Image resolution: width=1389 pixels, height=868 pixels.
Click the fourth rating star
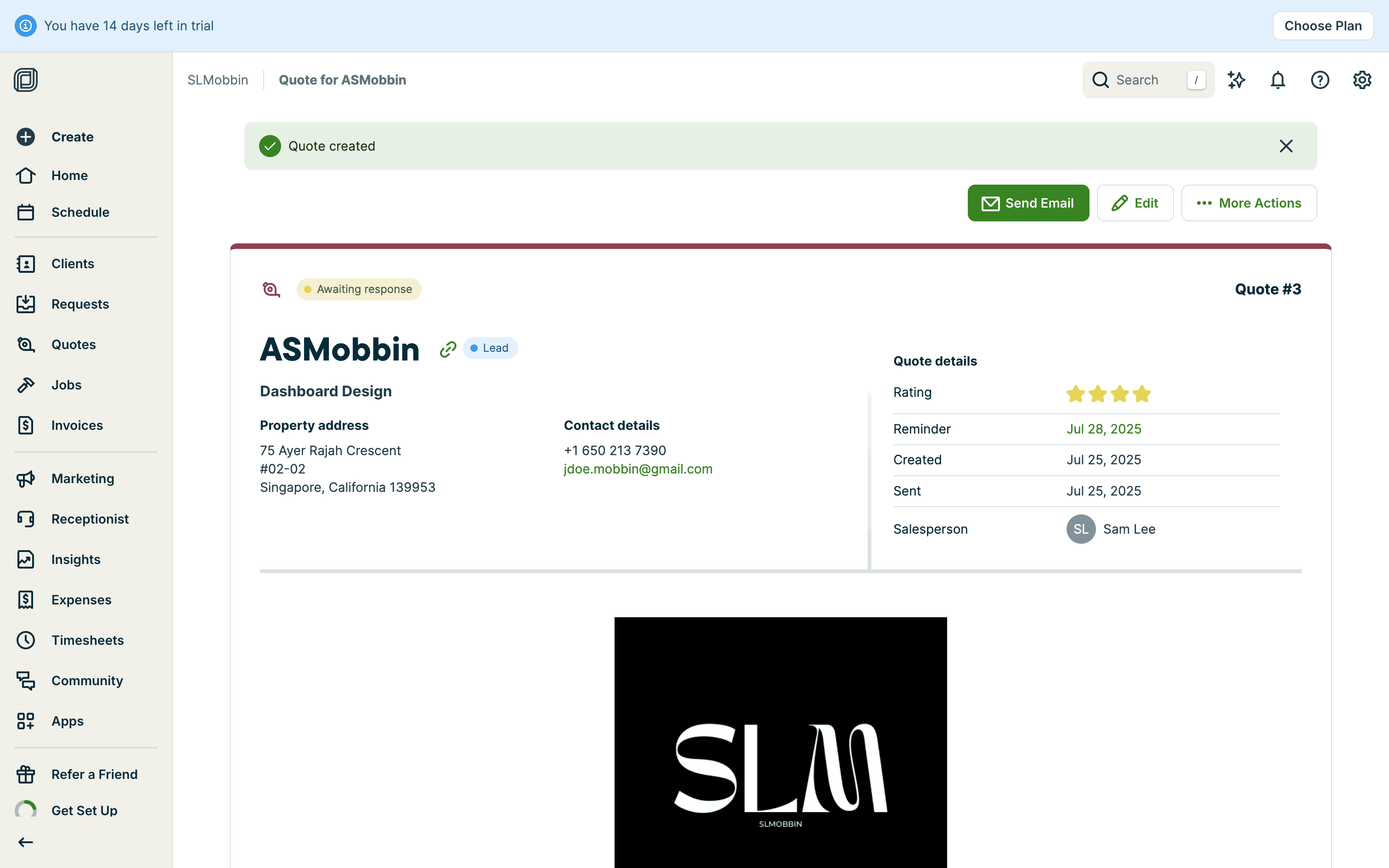tap(1141, 394)
